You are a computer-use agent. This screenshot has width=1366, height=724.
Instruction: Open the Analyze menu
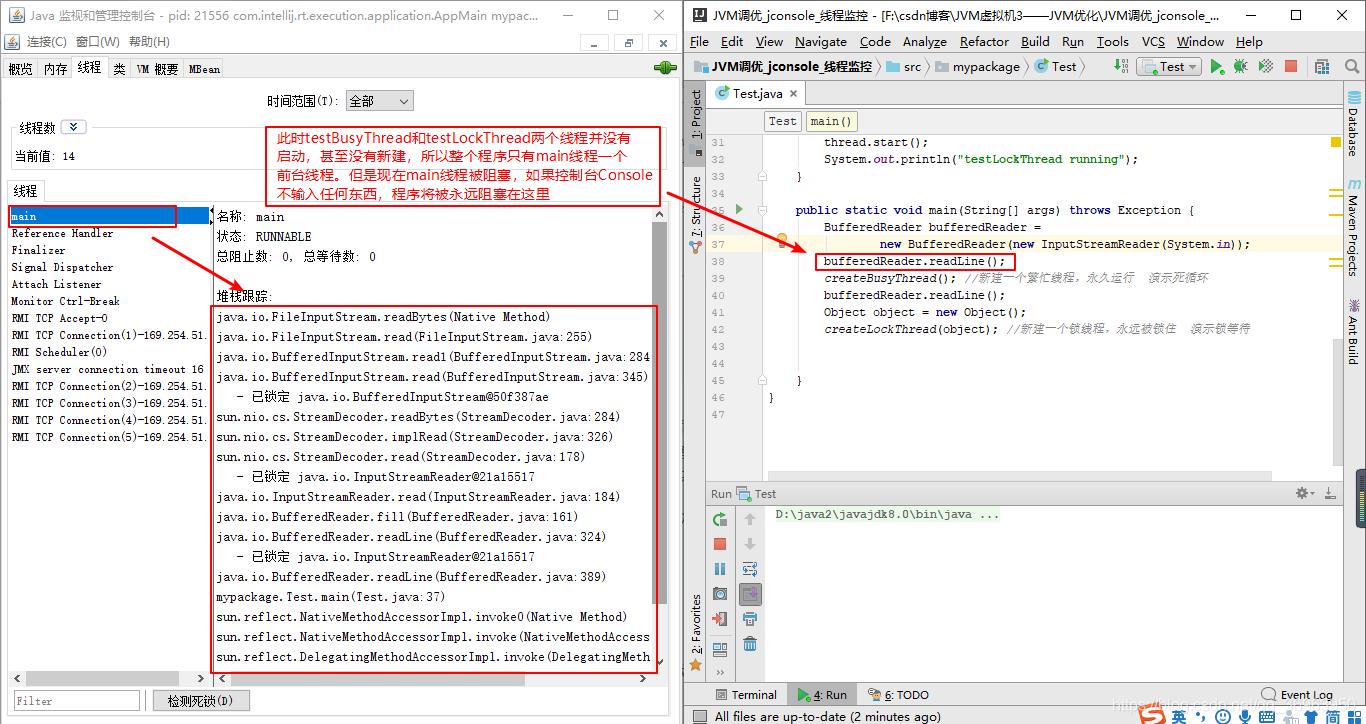pos(924,41)
